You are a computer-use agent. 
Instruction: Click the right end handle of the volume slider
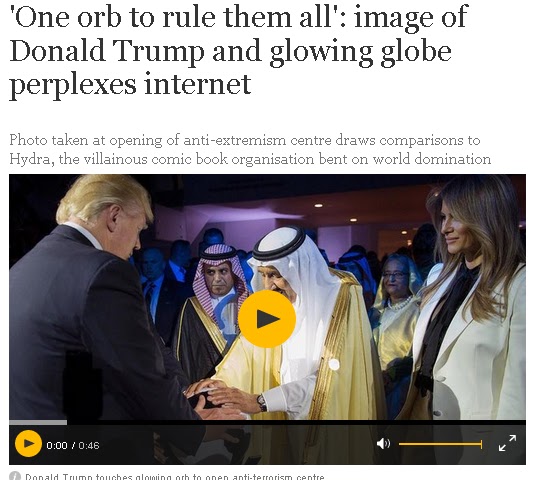tap(482, 444)
